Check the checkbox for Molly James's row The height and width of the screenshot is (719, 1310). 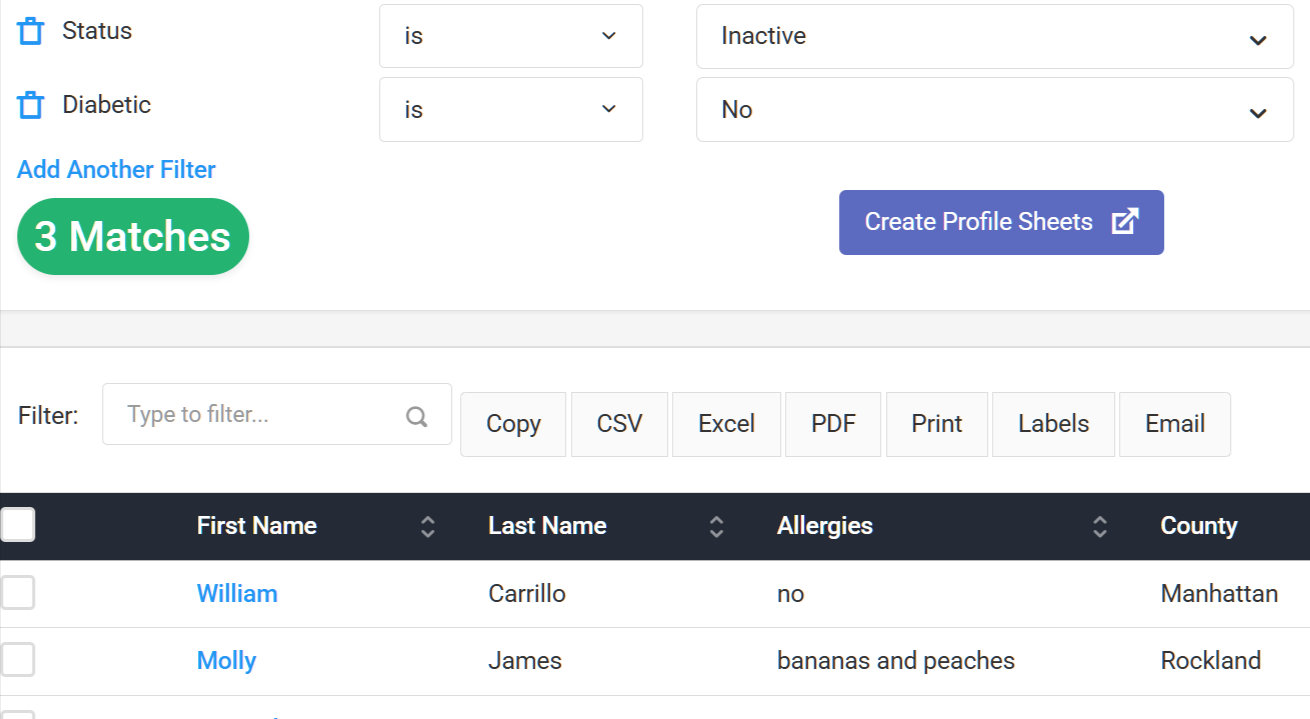click(x=18, y=659)
